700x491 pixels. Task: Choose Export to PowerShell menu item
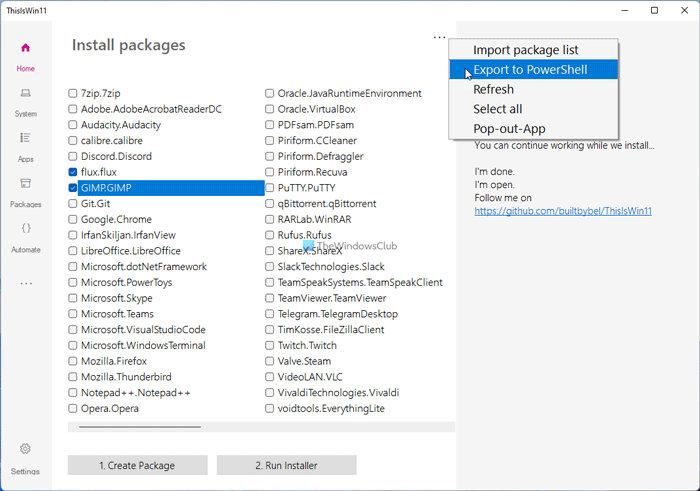click(x=533, y=70)
